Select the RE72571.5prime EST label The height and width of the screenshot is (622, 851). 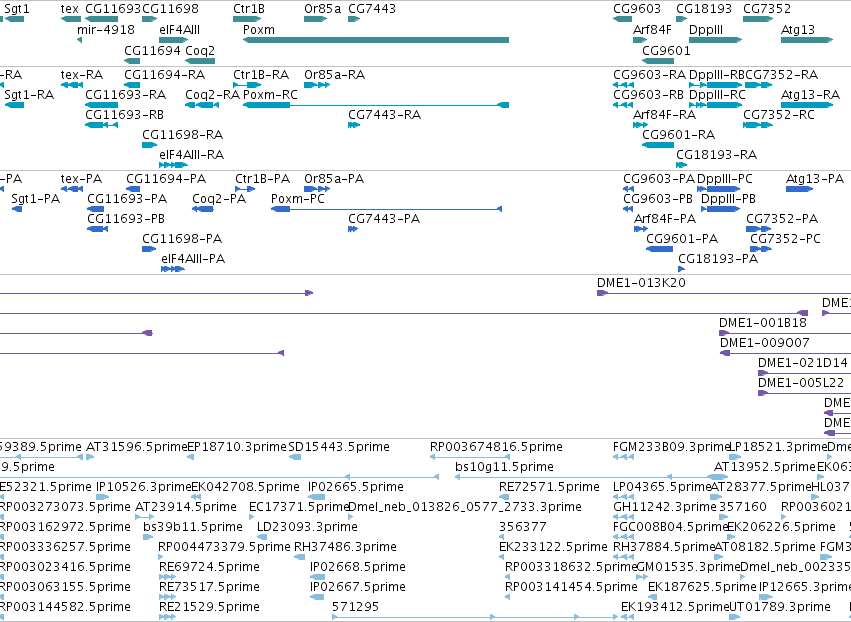549,487
